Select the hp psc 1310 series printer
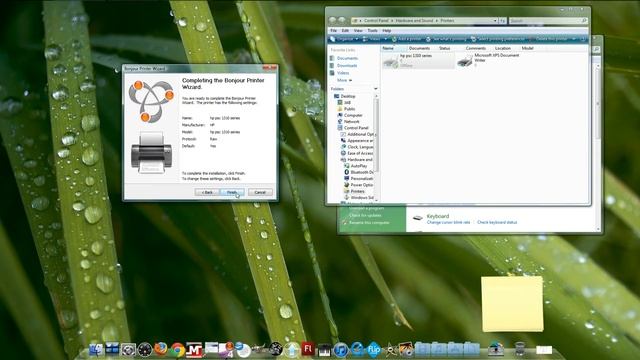 [418, 60]
